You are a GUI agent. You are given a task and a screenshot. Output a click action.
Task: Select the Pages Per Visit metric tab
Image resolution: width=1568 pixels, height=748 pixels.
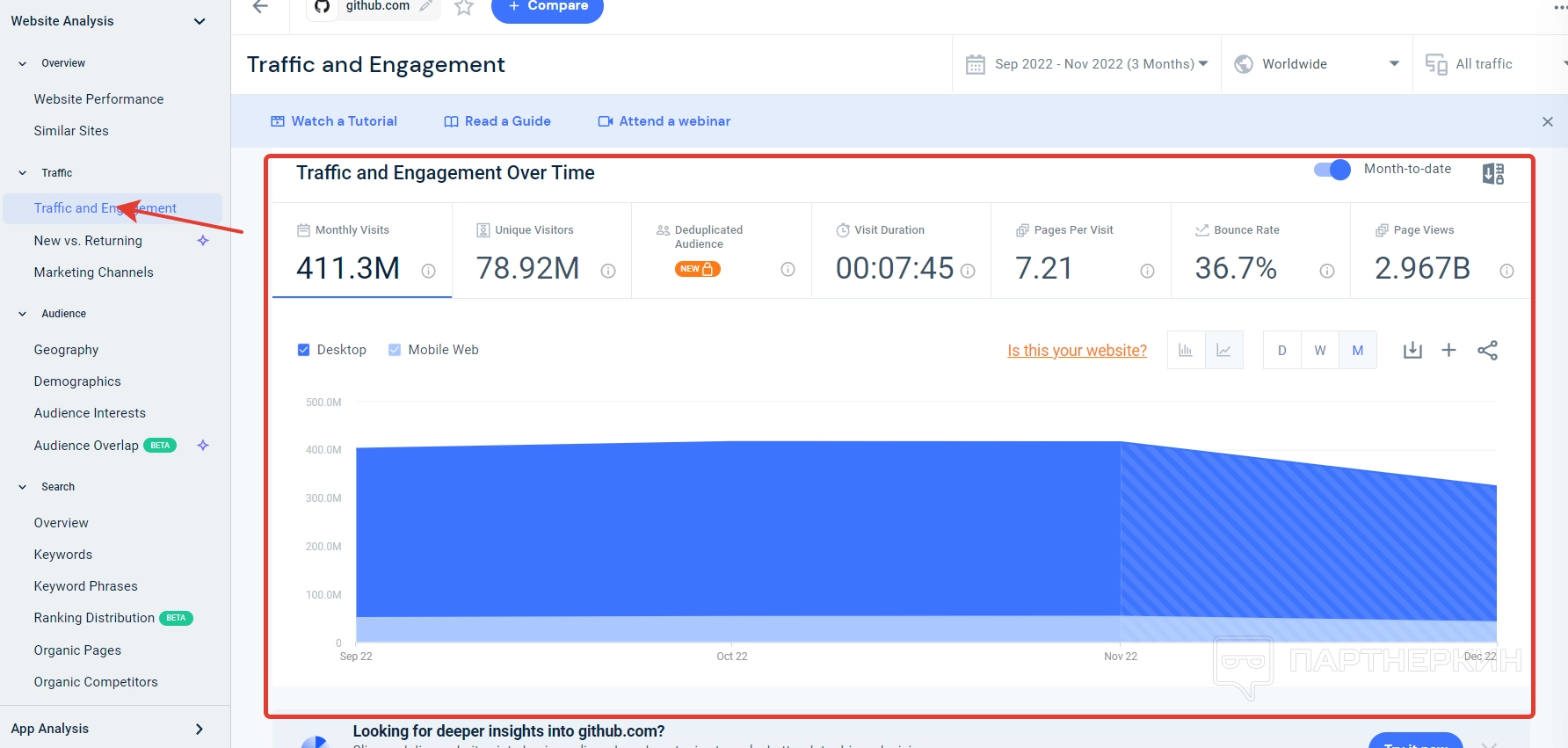tap(1081, 251)
